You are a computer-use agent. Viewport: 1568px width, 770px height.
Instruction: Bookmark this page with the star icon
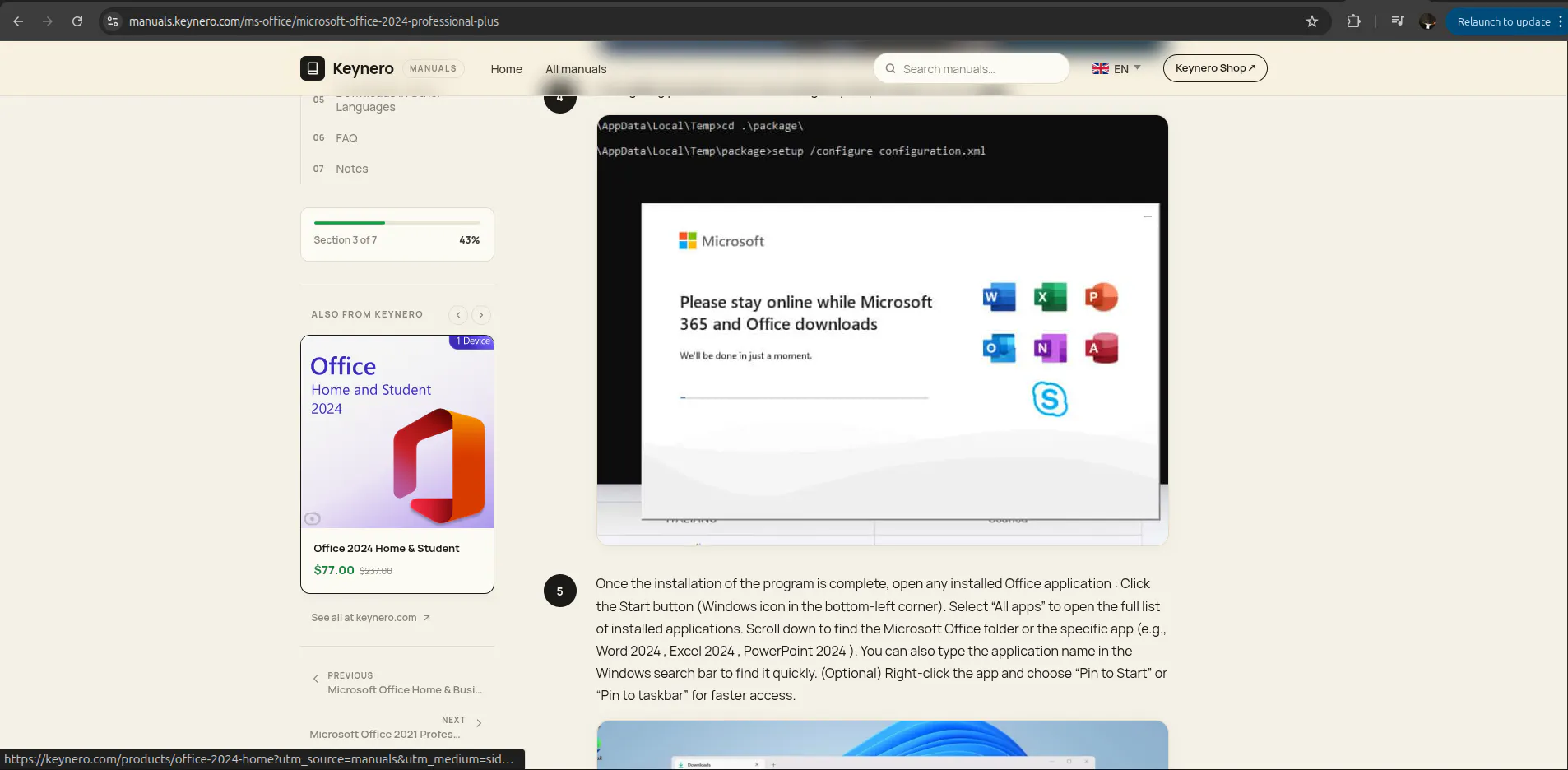[x=1312, y=21]
